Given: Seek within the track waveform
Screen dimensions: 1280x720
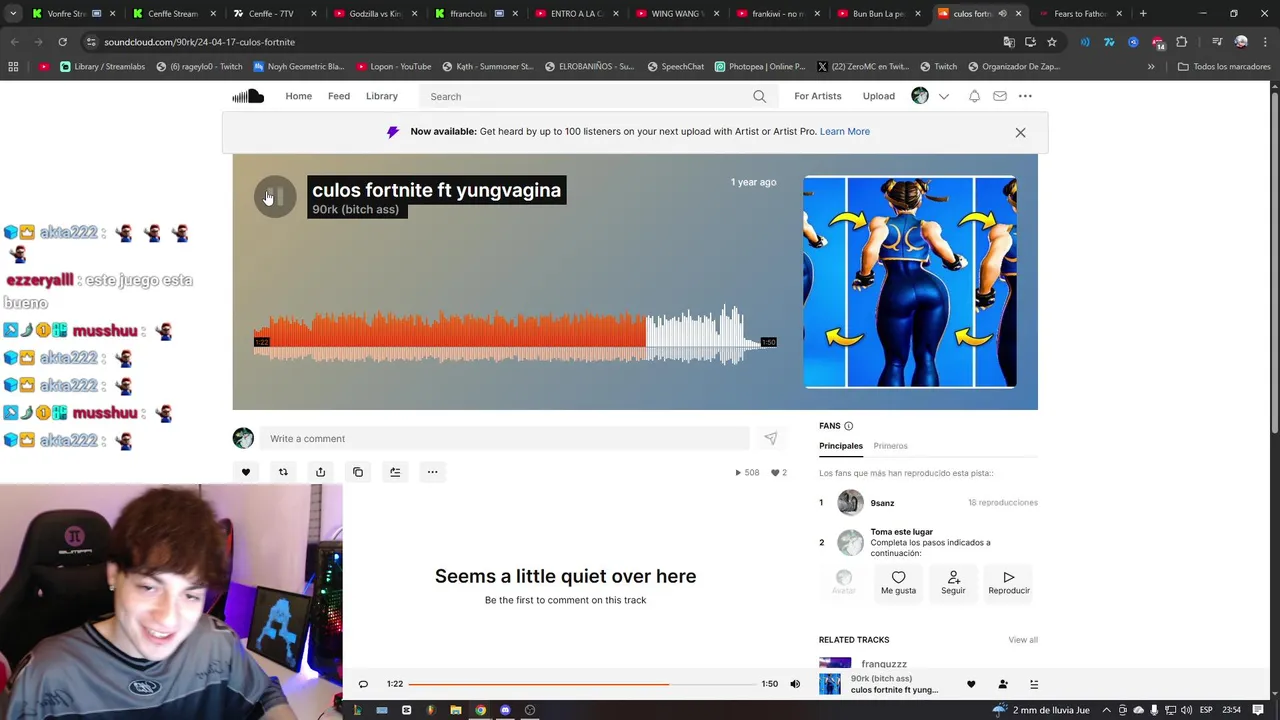Looking at the screenshot, I should point(515,336).
